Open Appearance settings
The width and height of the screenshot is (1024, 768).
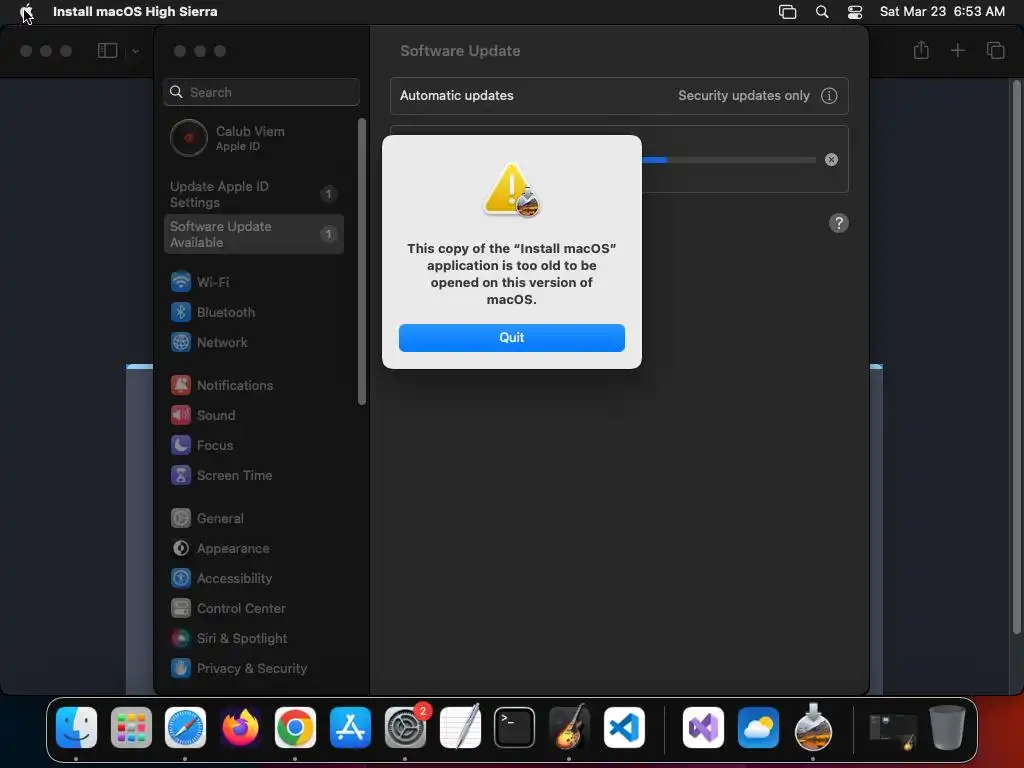(253, 549)
